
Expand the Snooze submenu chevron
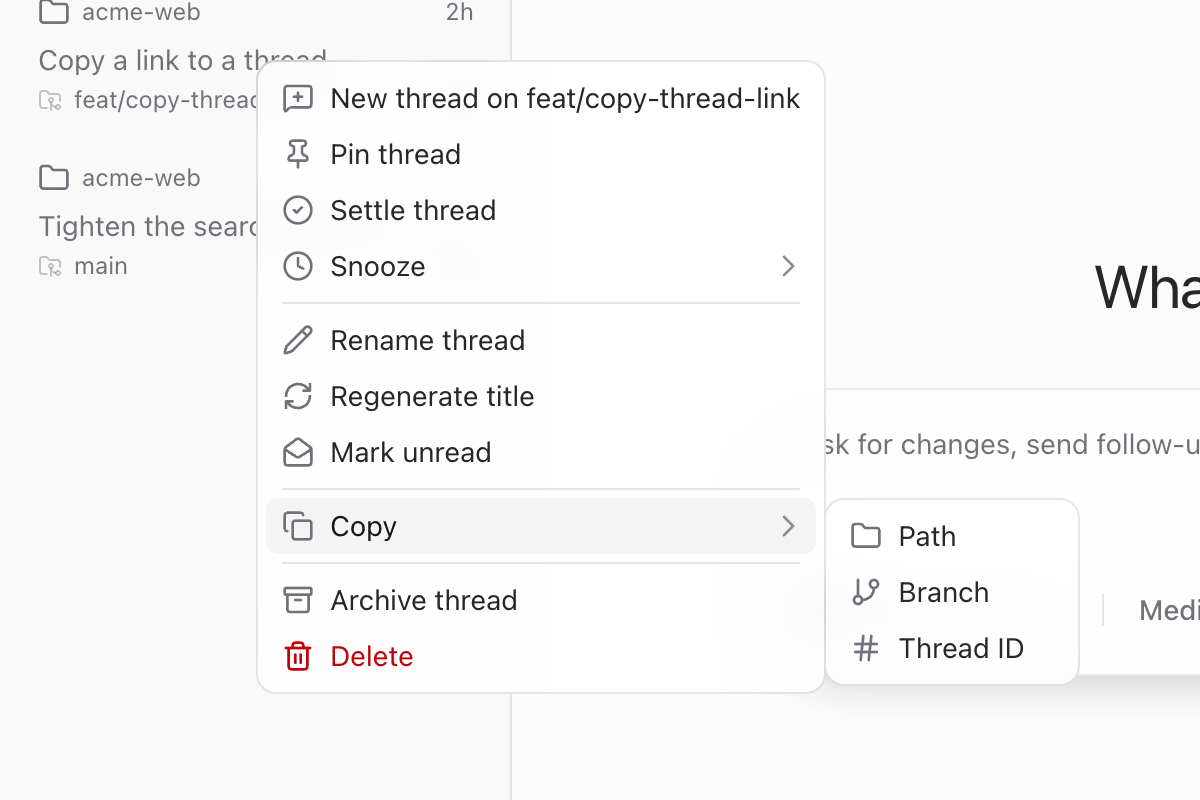(x=788, y=266)
